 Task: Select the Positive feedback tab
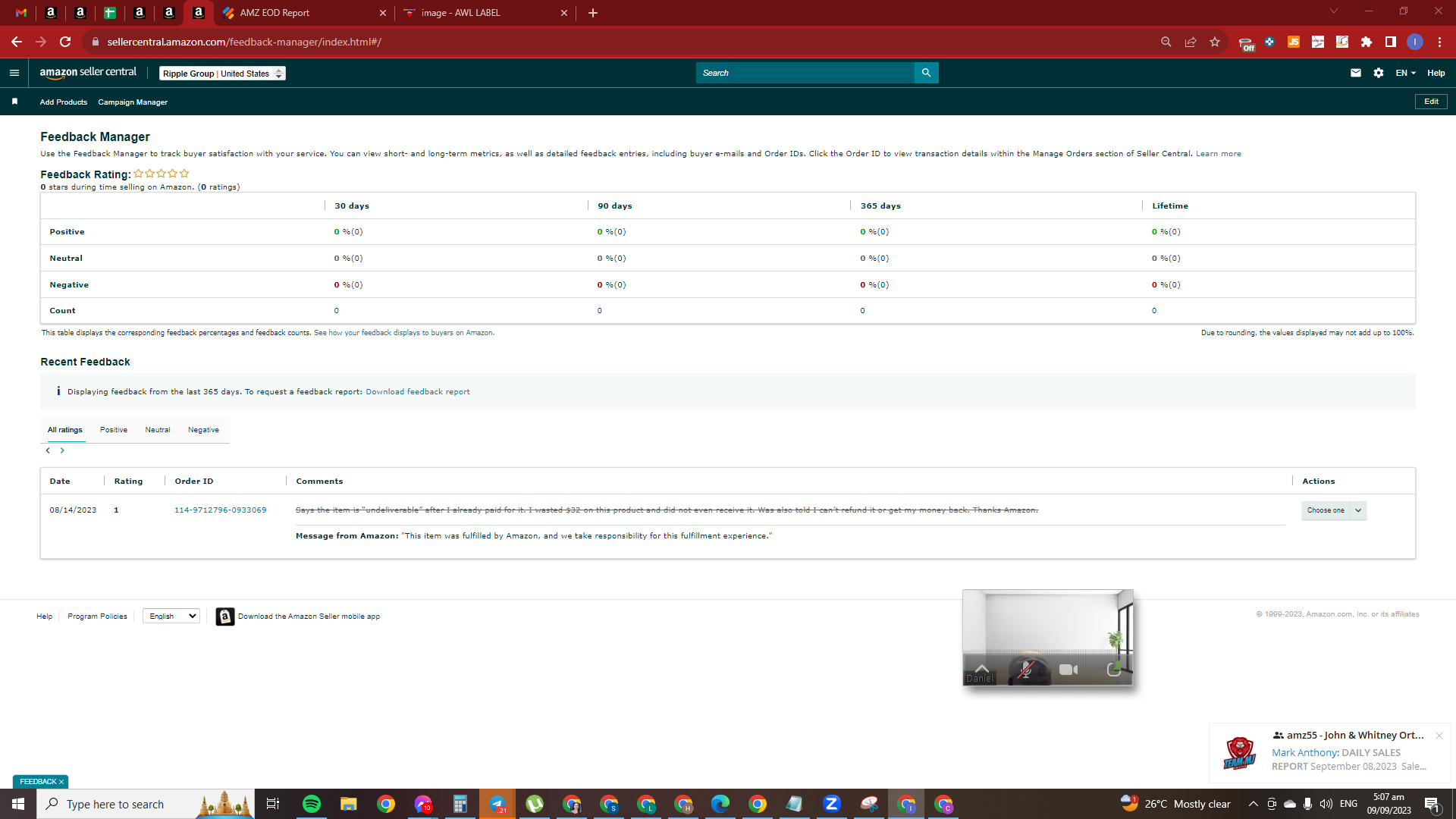pos(114,430)
